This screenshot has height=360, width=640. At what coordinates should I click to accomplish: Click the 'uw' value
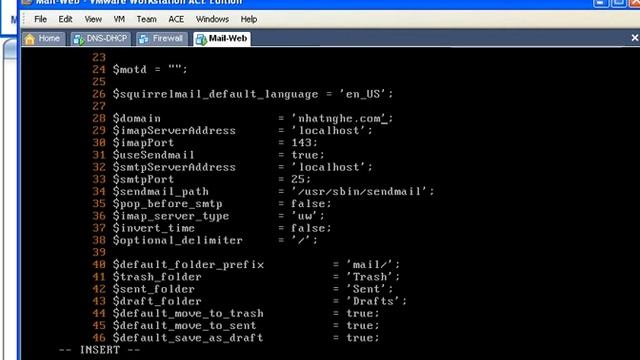pos(304,216)
